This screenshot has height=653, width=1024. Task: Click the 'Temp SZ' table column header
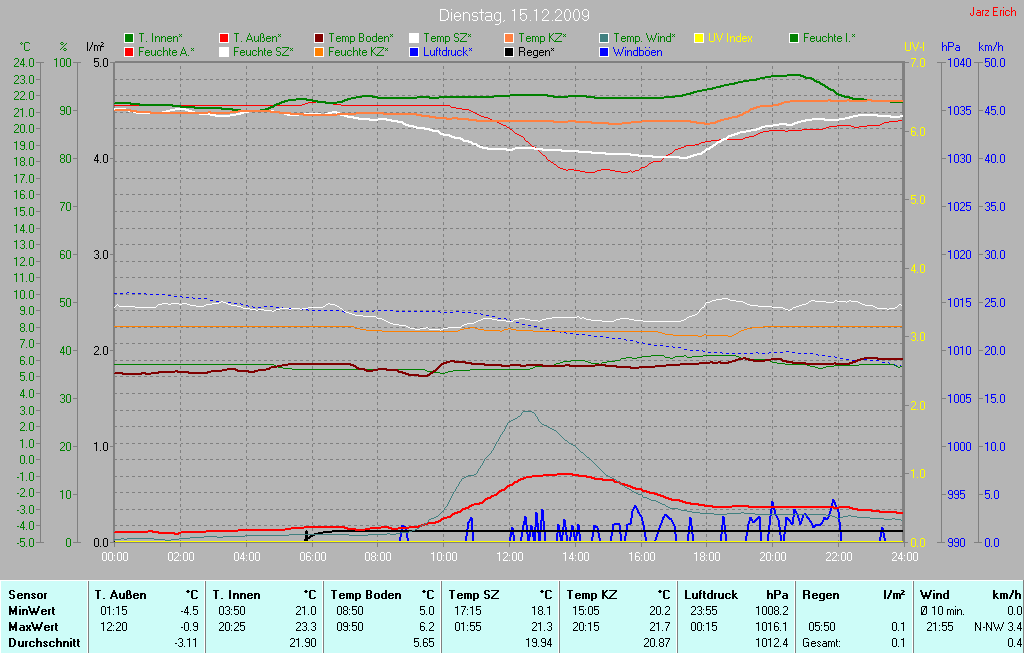pyautogui.click(x=473, y=595)
